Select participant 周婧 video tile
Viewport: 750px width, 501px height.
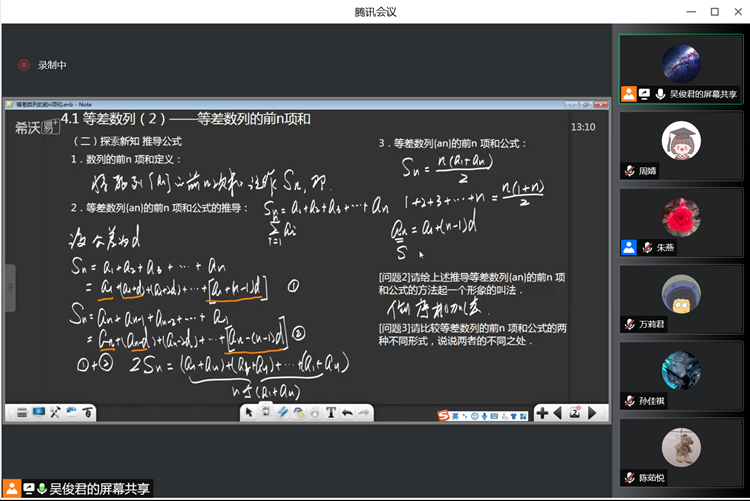[681, 145]
